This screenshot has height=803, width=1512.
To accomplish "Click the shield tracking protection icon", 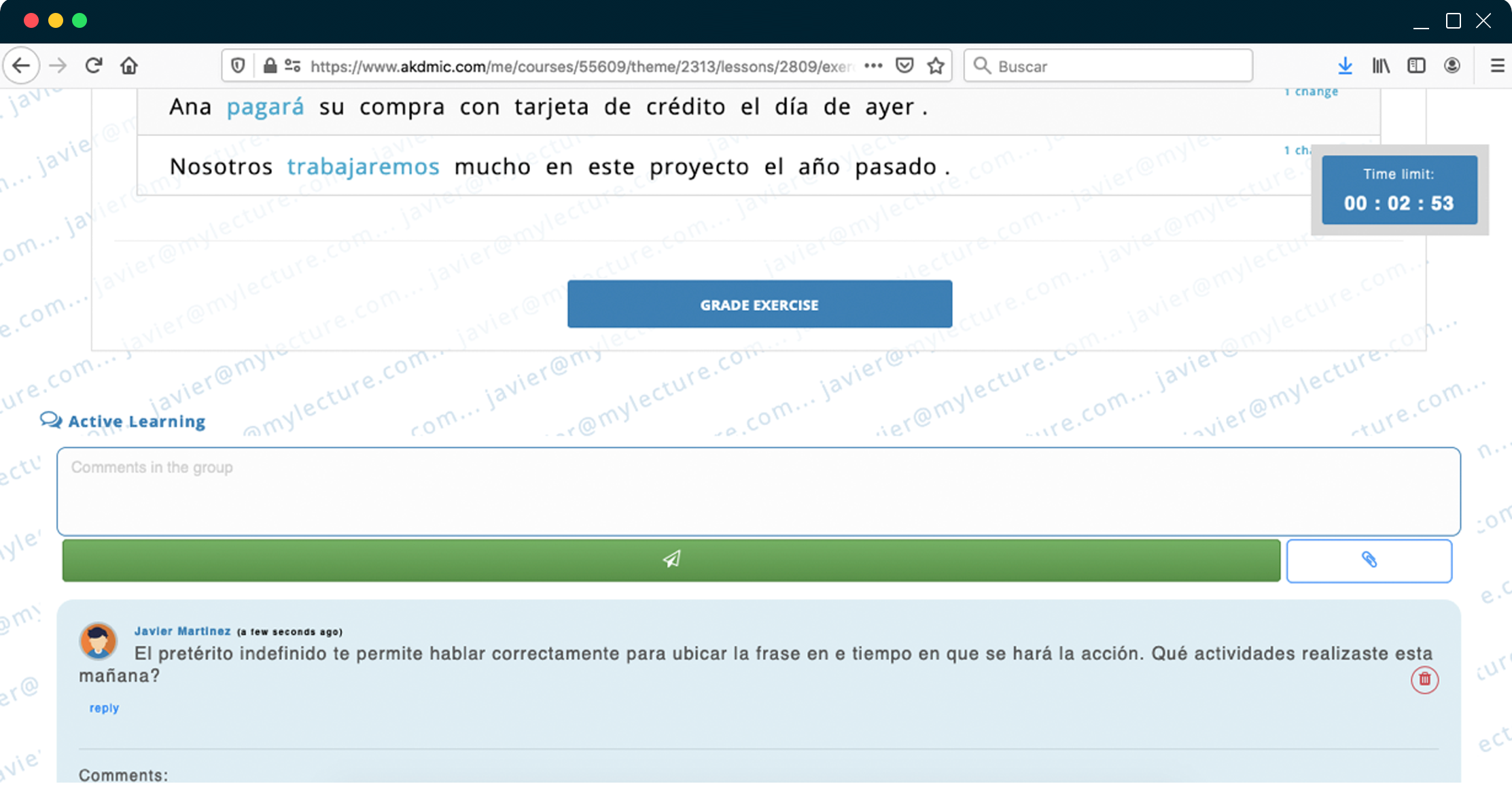I will [238, 65].
